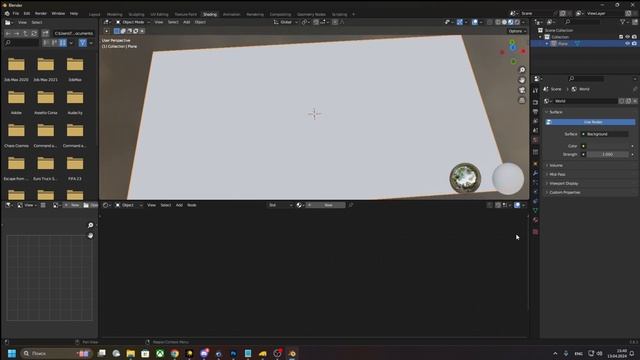Click the viewport pan hand gizmo
Image resolution: width=640 pixels, height=360 pixels.
[522, 80]
